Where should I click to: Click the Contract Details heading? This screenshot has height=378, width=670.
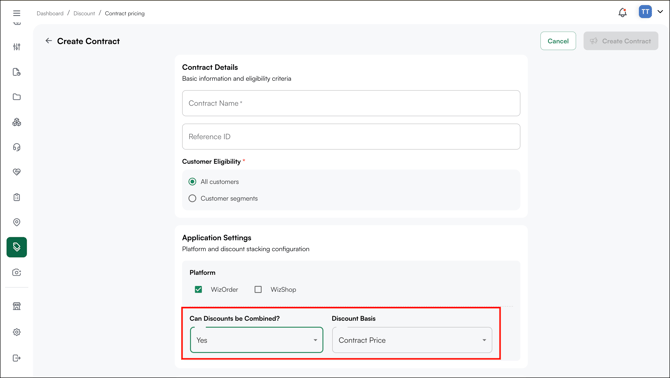(210, 67)
